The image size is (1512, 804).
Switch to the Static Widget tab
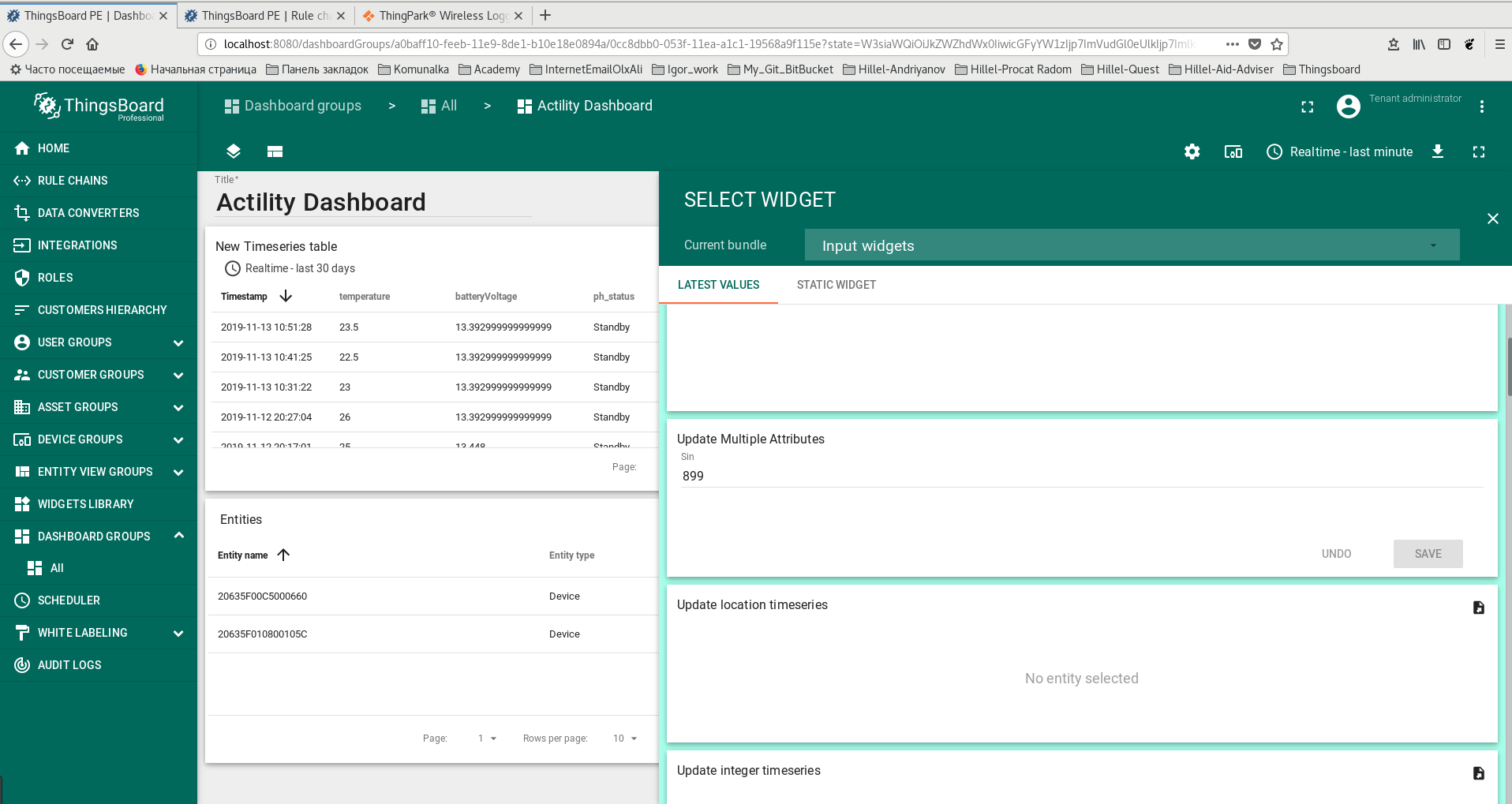[836, 285]
